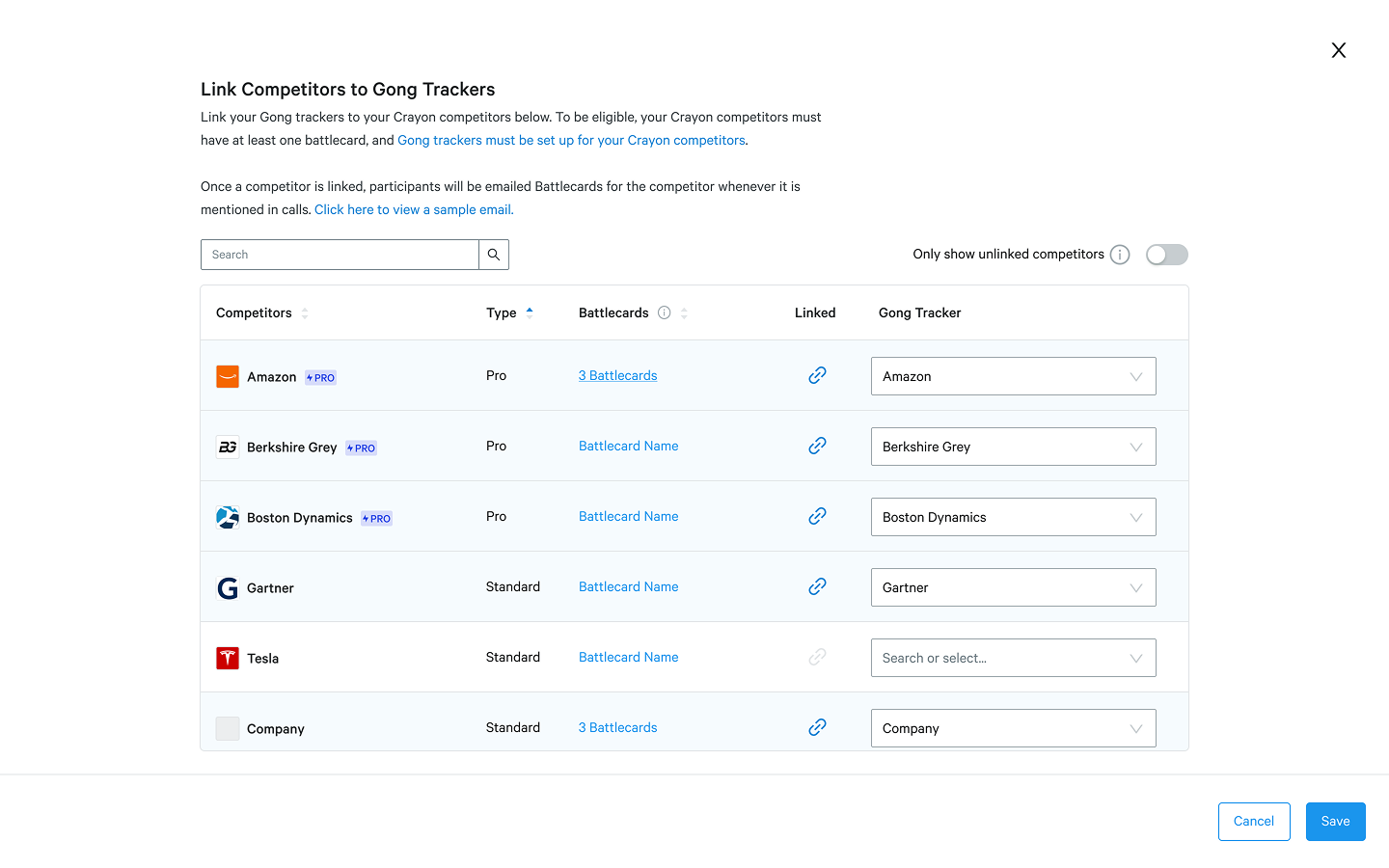Close the dialog with the X icon
The image size is (1389, 868).
[1338, 50]
